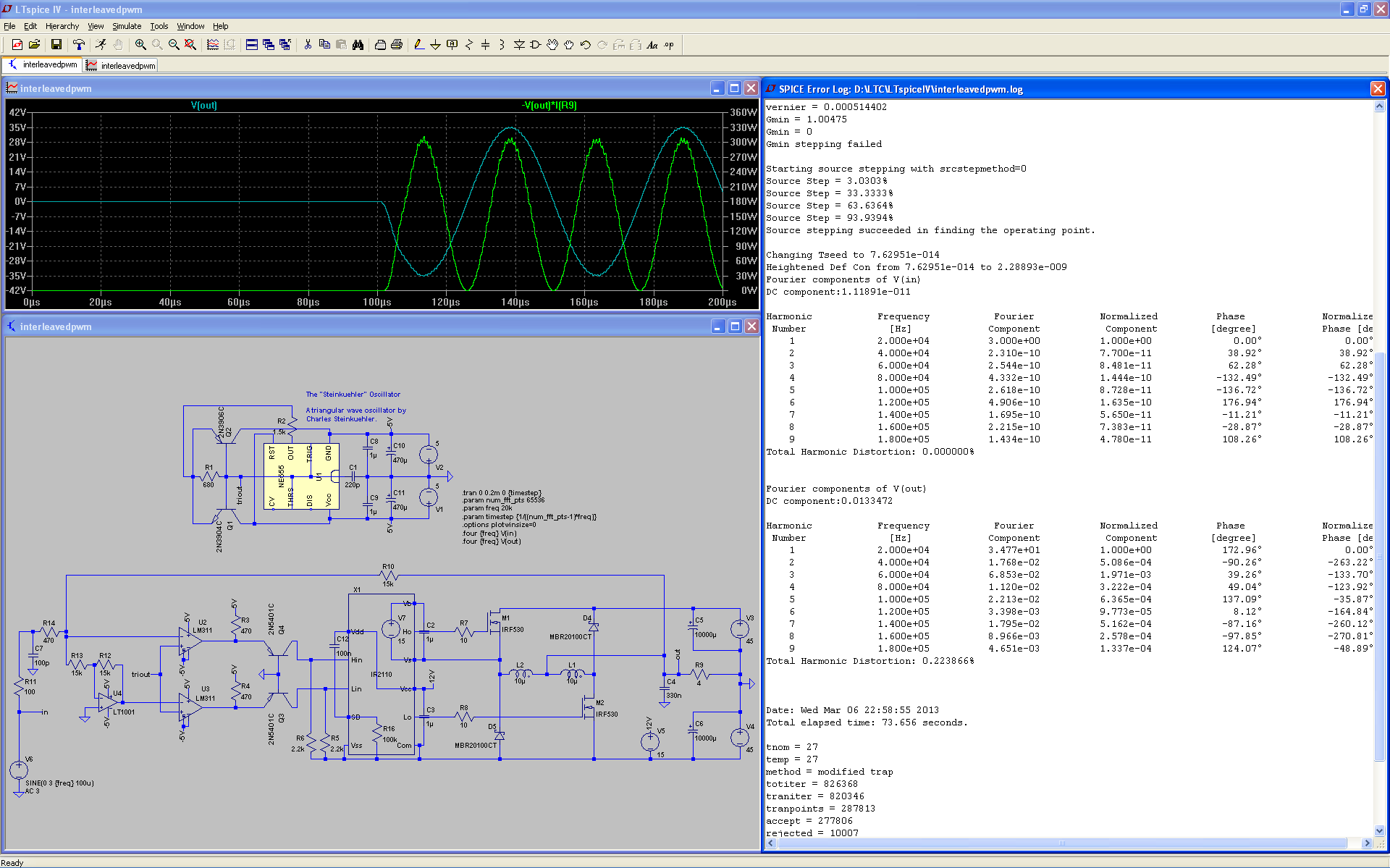The width and height of the screenshot is (1390, 868).
Task: Click the Pick Visible Traces icon
Action: click(213, 45)
